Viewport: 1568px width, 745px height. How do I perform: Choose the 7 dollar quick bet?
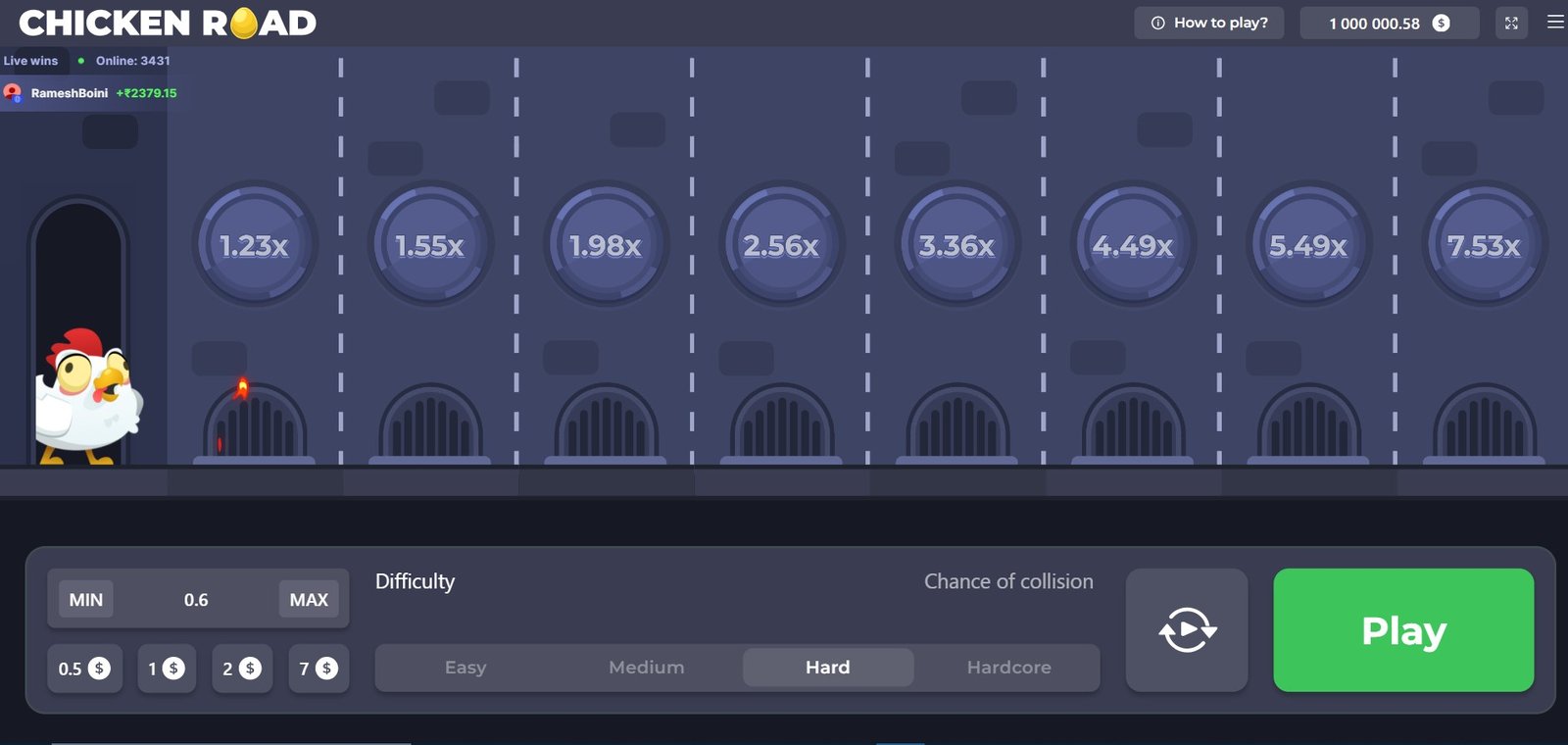(318, 669)
